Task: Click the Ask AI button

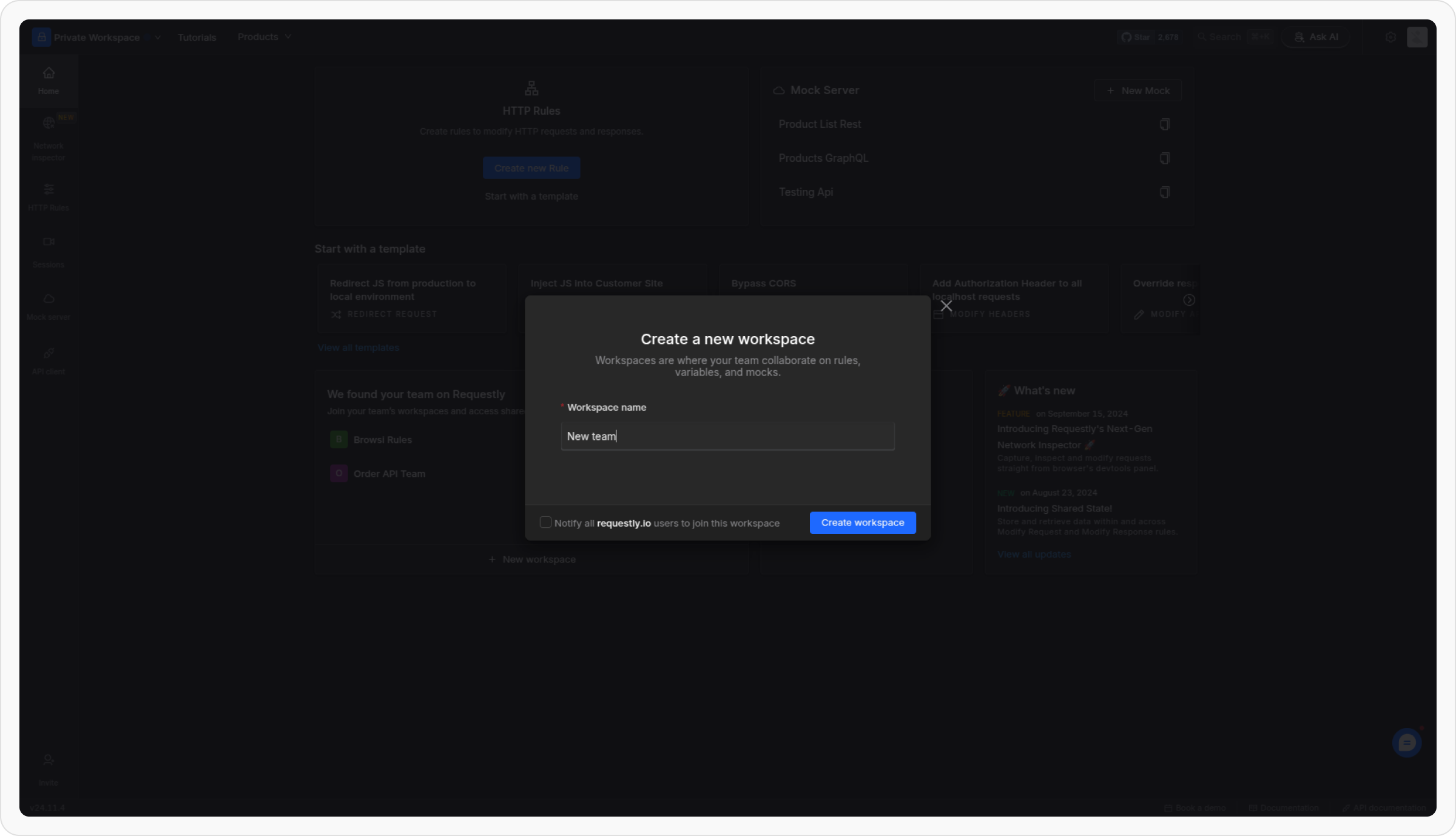Action: coord(1315,38)
